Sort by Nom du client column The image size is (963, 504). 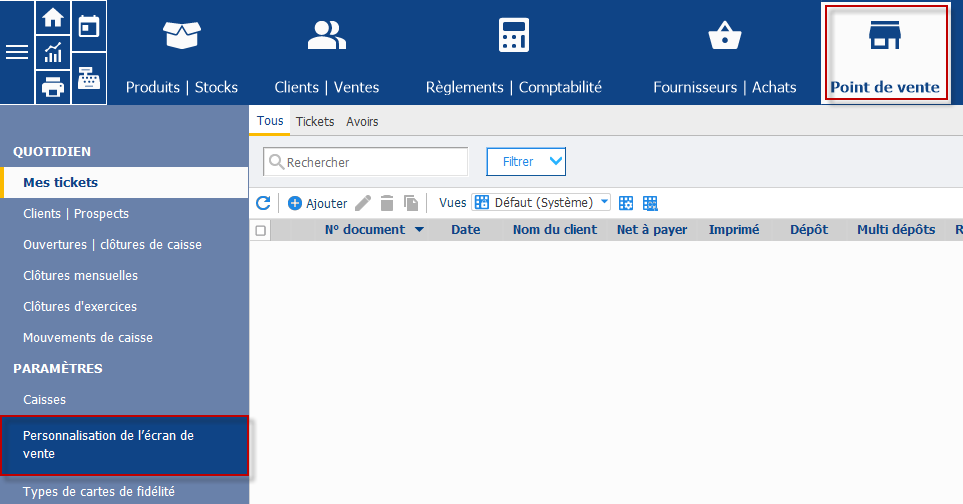coord(555,230)
